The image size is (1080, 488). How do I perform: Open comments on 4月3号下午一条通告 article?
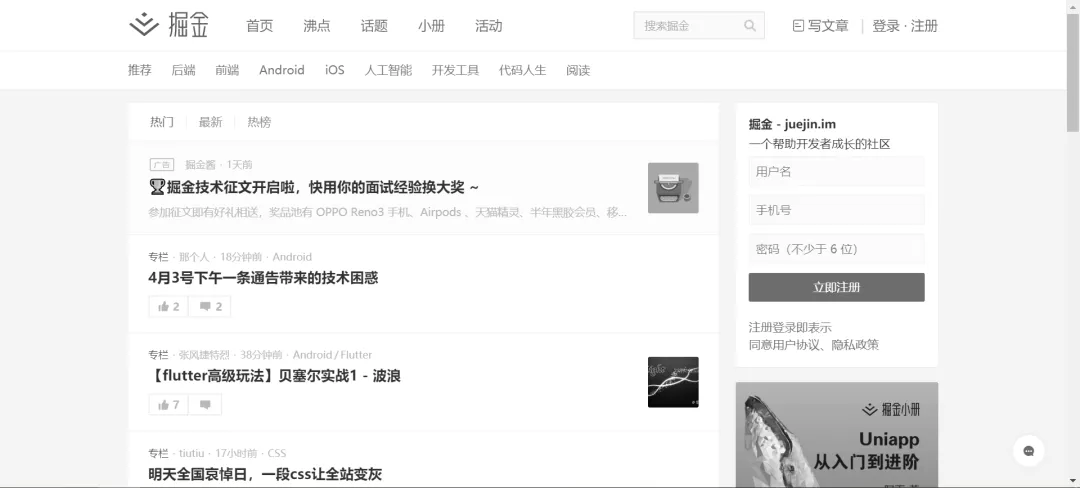click(210, 306)
